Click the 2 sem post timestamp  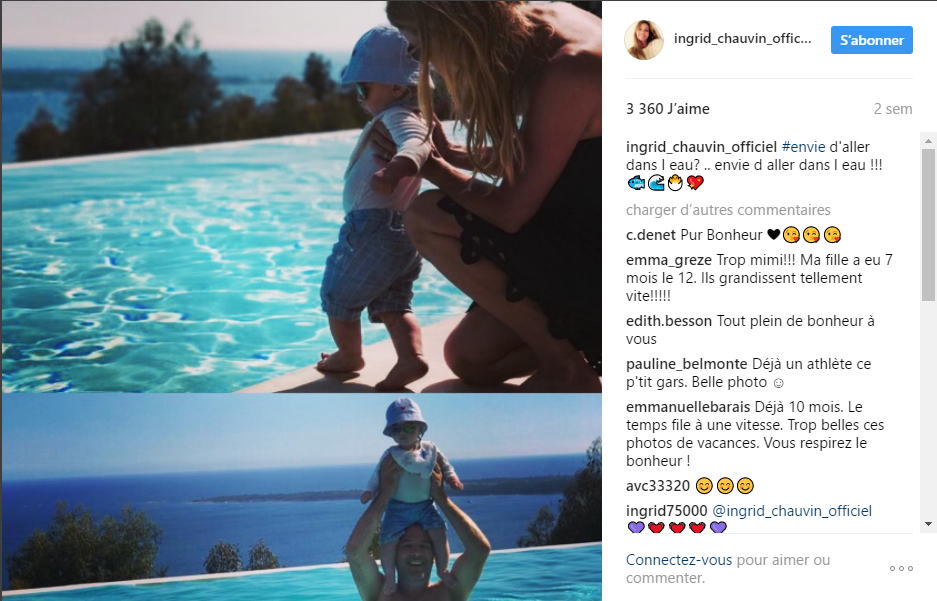[893, 109]
